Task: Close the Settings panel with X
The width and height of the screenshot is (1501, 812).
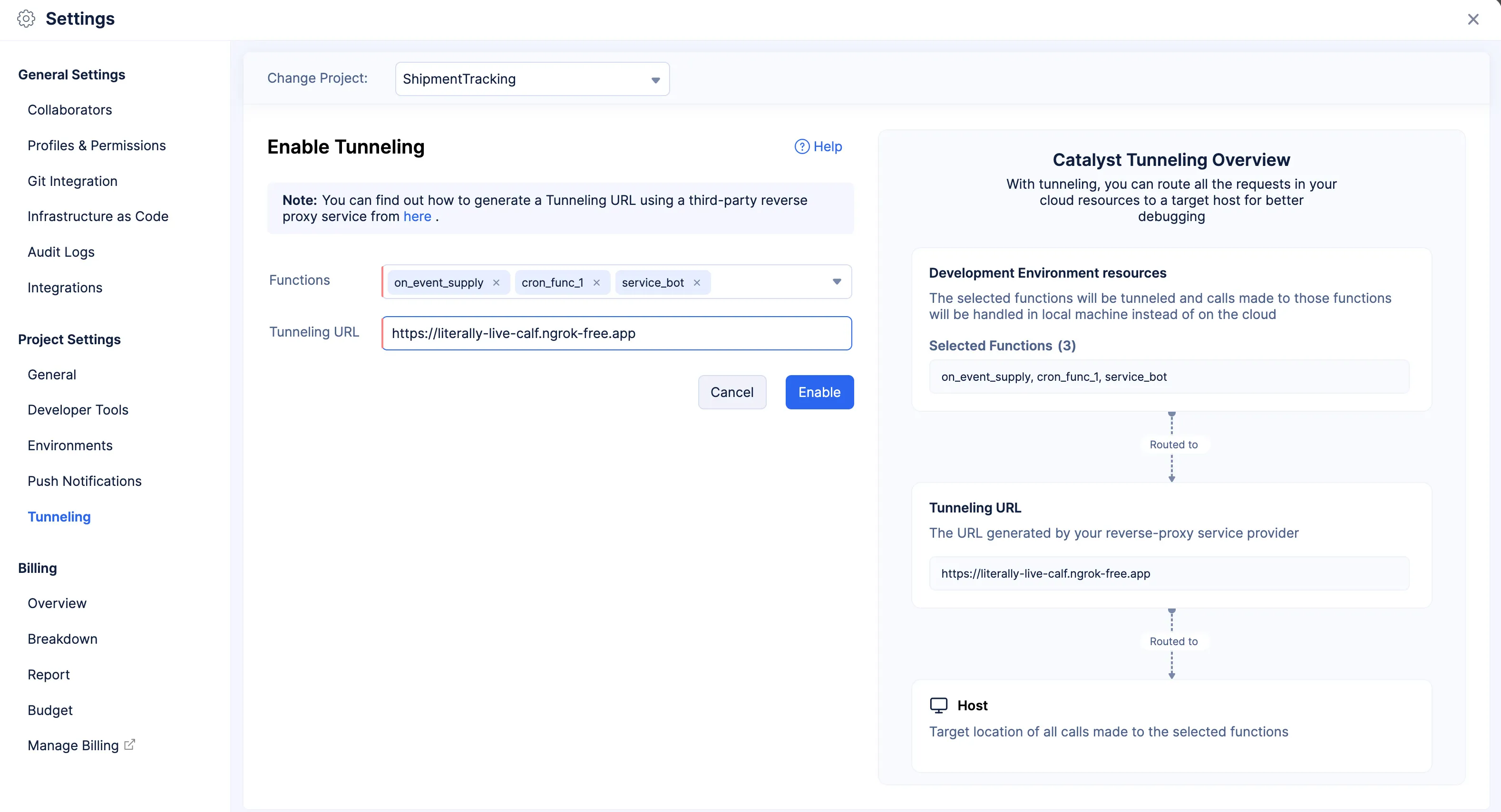Action: coord(1473,19)
